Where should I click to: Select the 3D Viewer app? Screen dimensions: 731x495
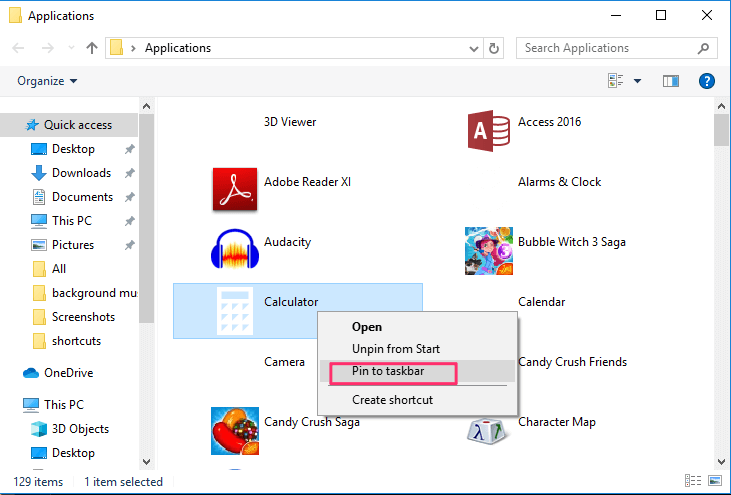coord(290,122)
